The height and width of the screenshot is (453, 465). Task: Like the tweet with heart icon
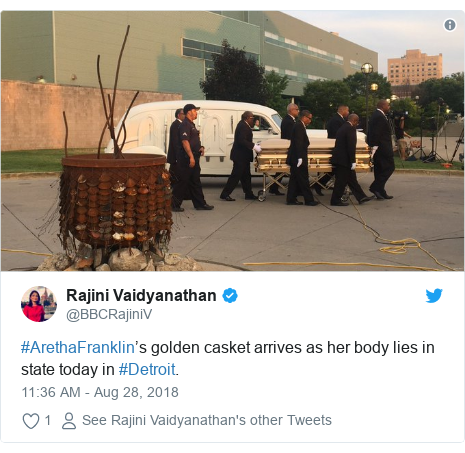point(31,421)
